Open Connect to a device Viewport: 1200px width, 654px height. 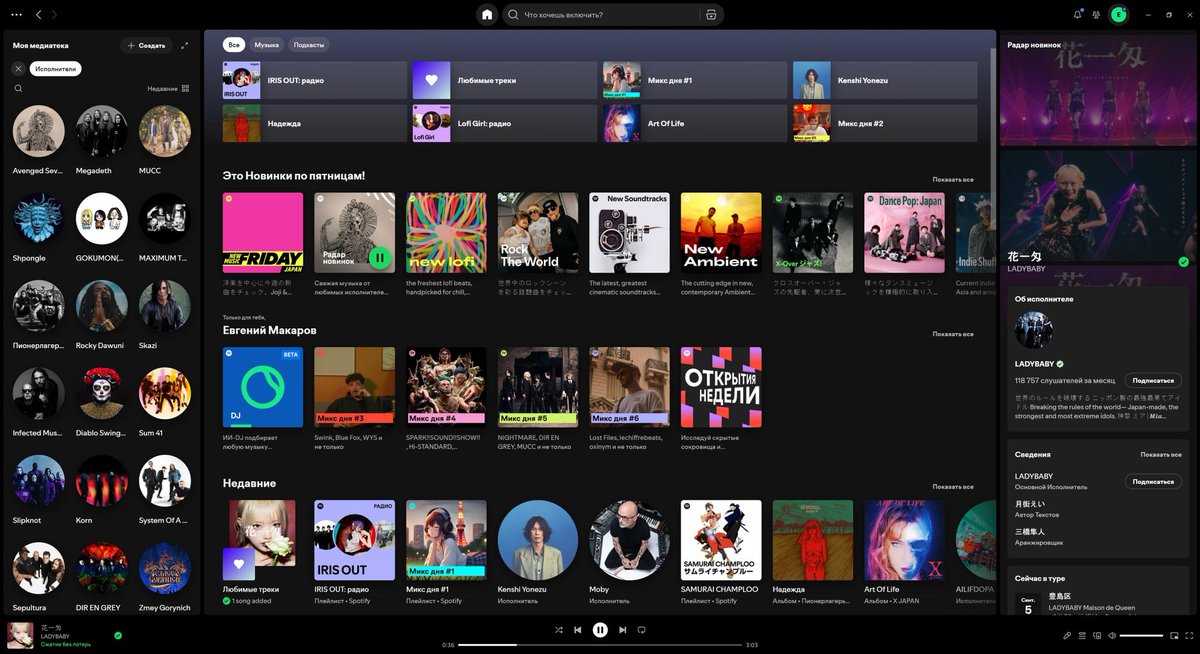(x=1097, y=635)
